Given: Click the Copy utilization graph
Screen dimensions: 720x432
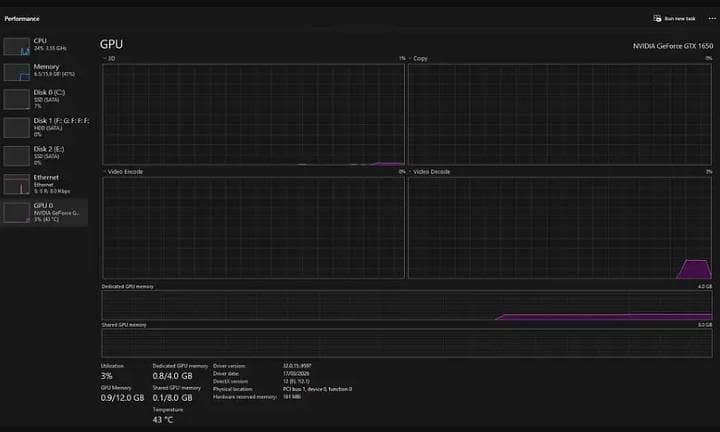Looking at the screenshot, I should point(560,114).
